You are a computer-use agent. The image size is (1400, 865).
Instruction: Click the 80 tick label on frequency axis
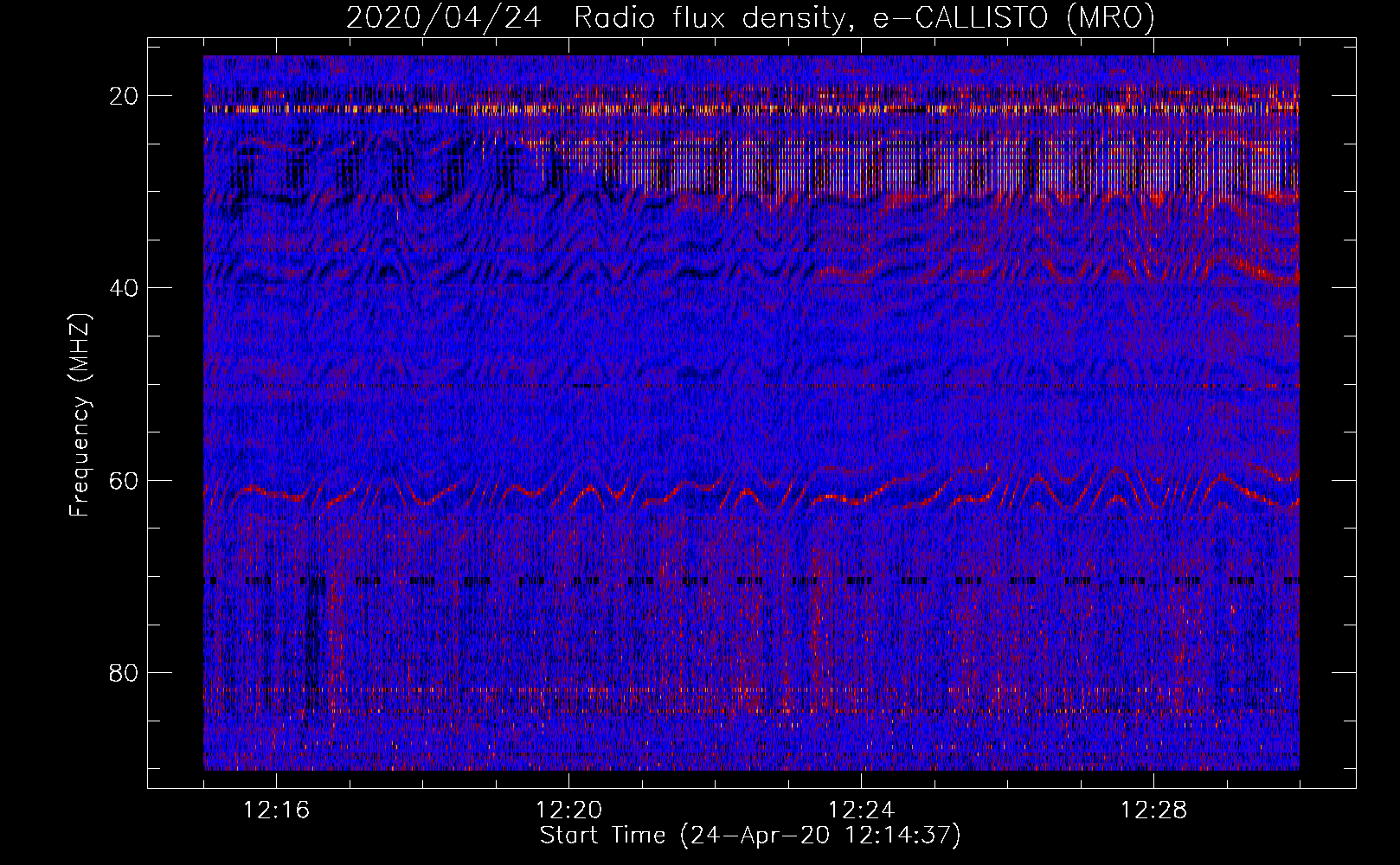[125, 673]
